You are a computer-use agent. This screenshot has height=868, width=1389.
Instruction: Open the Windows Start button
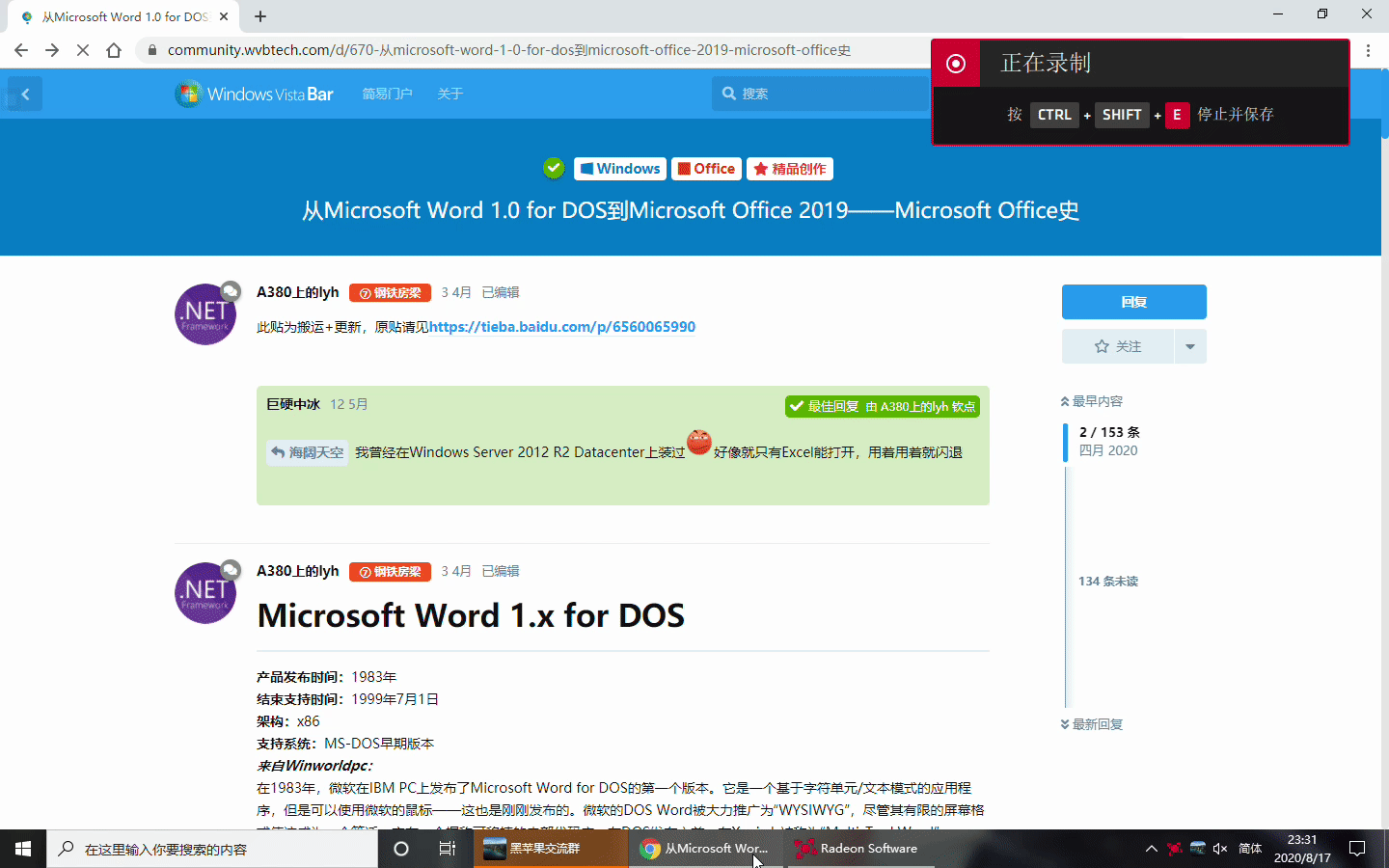click(23, 849)
